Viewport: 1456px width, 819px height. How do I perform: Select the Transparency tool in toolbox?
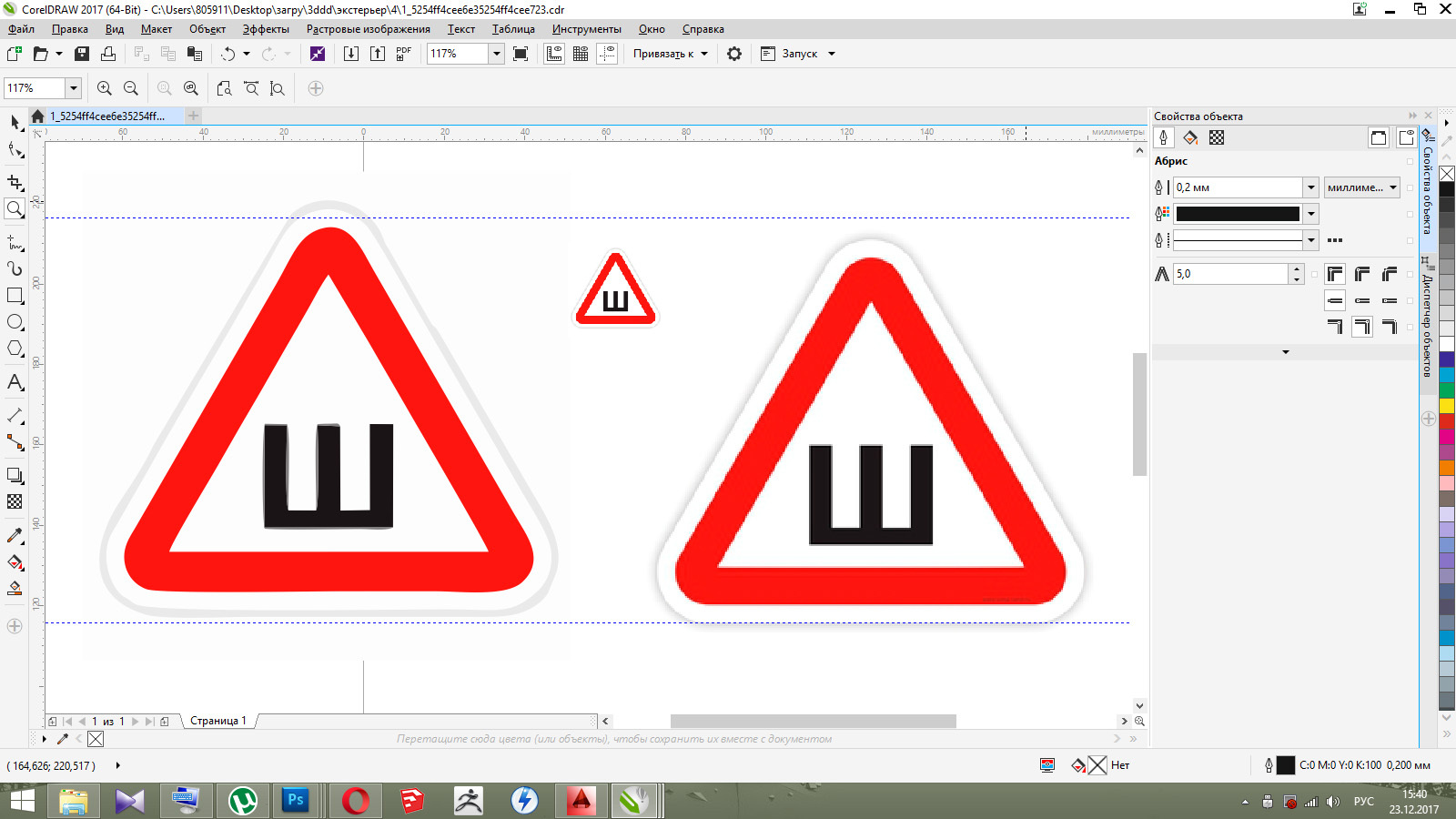(x=15, y=501)
